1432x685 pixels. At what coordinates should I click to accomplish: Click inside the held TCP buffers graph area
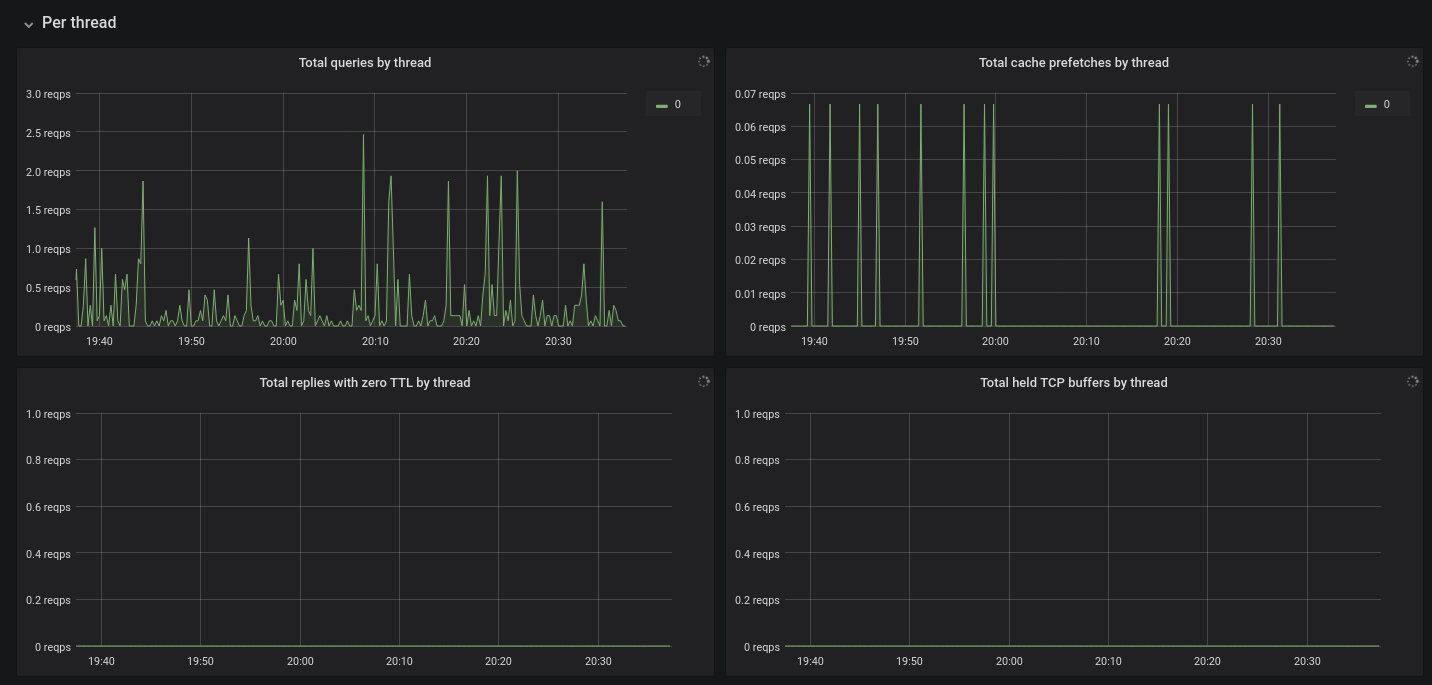pyautogui.click(x=1082, y=530)
